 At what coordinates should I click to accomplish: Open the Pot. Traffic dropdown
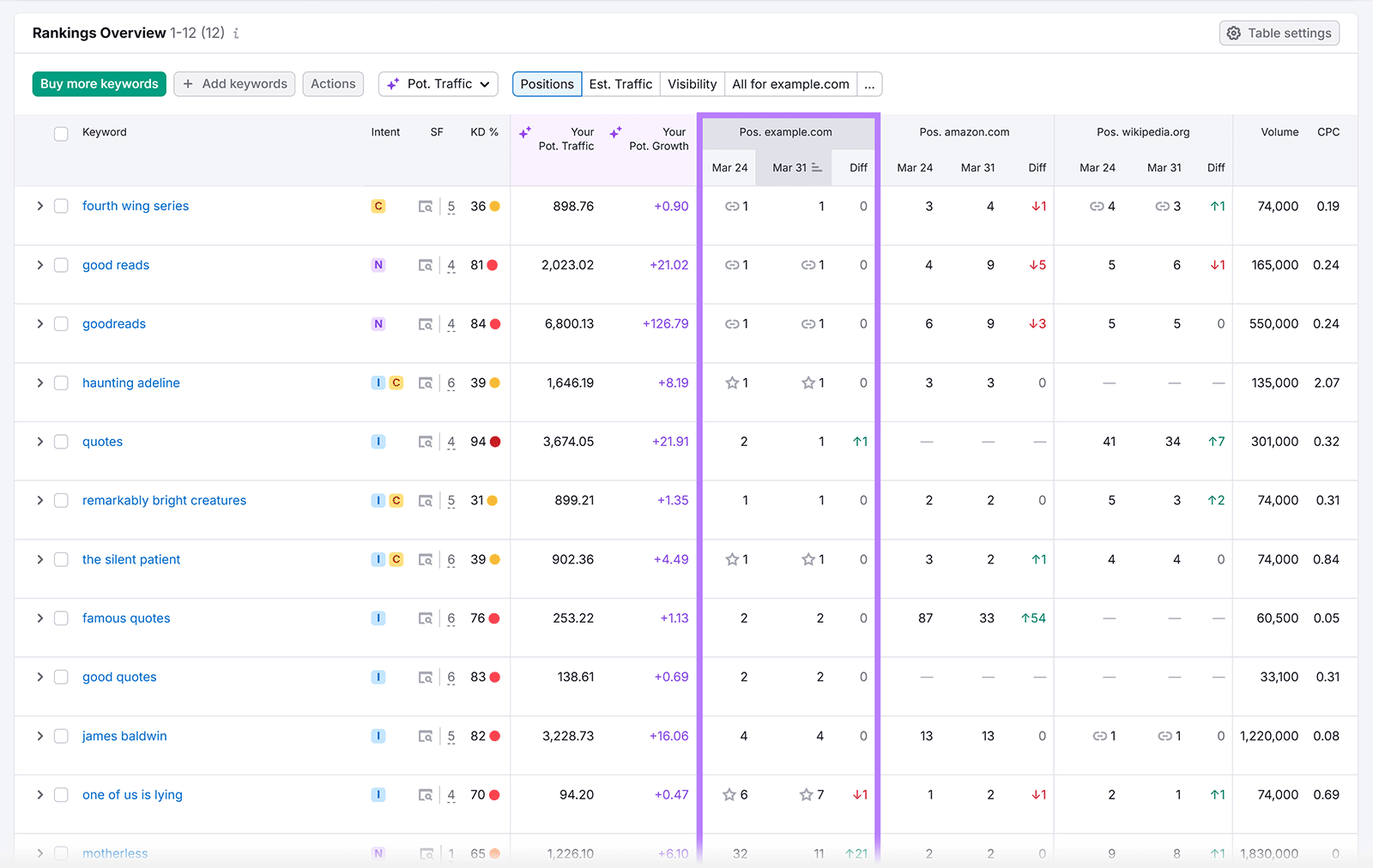point(439,84)
